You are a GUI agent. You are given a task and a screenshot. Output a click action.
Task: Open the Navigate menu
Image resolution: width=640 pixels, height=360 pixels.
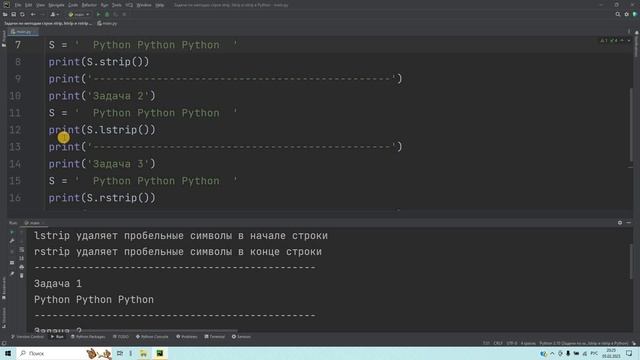point(56,5)
